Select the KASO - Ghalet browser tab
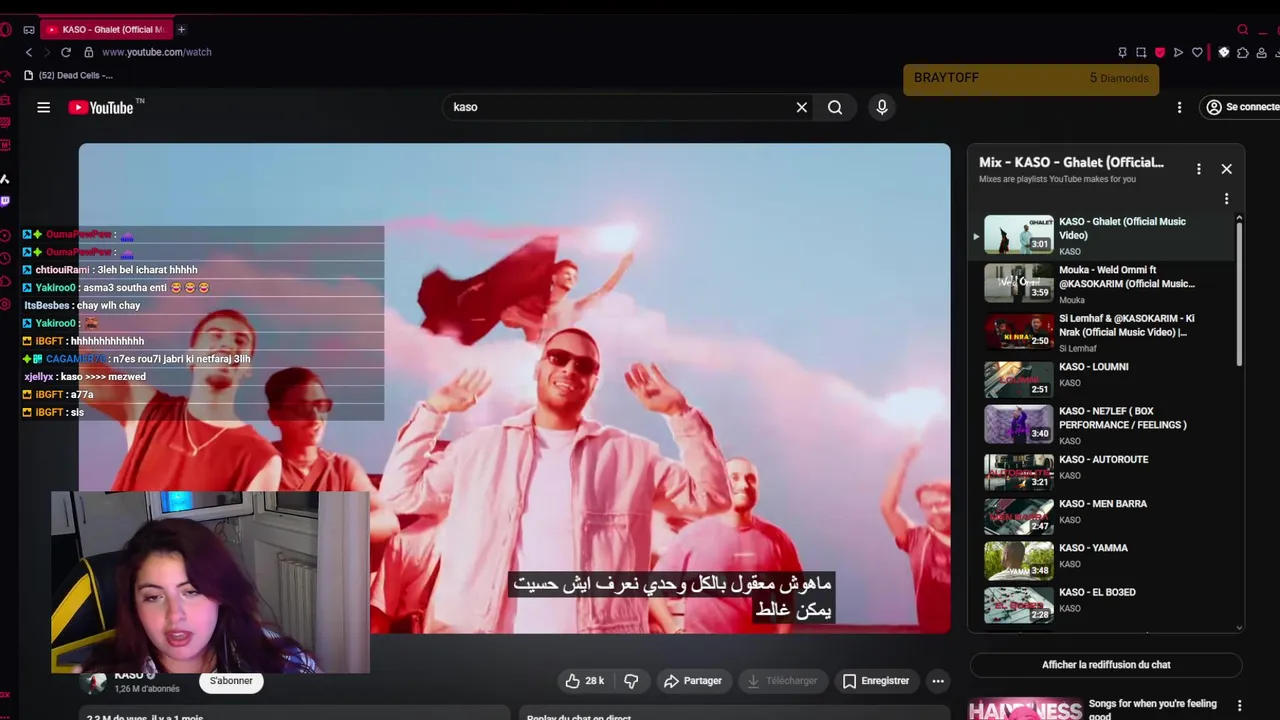 pos(106,29)
